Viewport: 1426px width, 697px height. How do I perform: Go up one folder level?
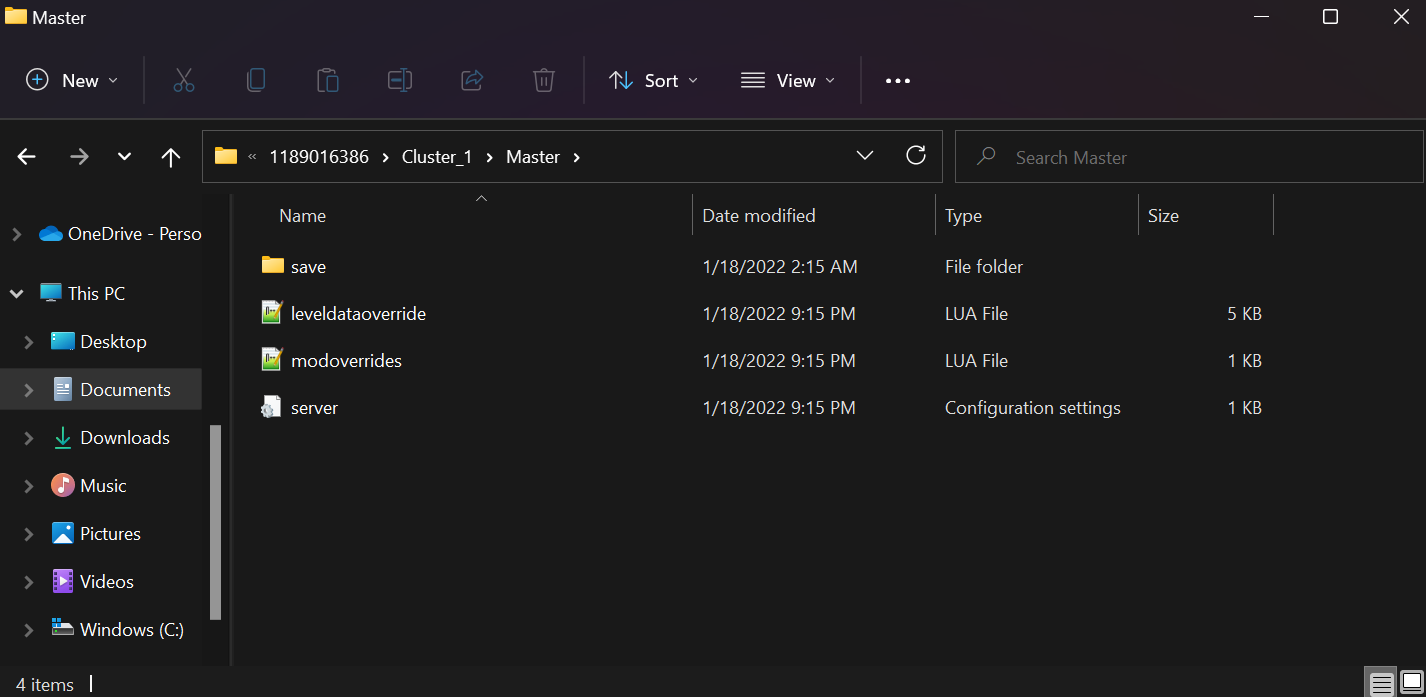click(171, 157)
